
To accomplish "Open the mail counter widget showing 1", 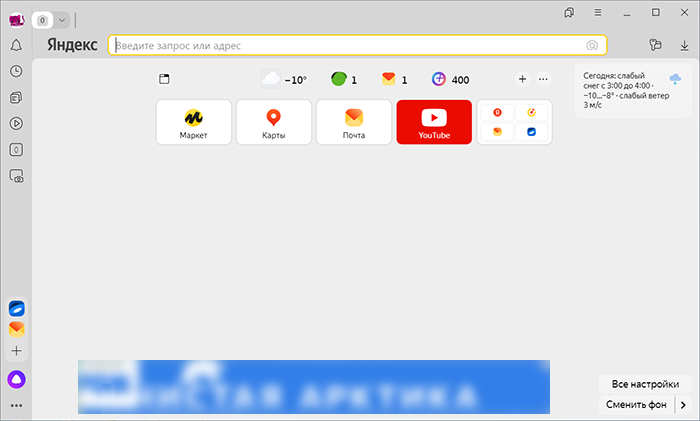I will coord(394,79).
